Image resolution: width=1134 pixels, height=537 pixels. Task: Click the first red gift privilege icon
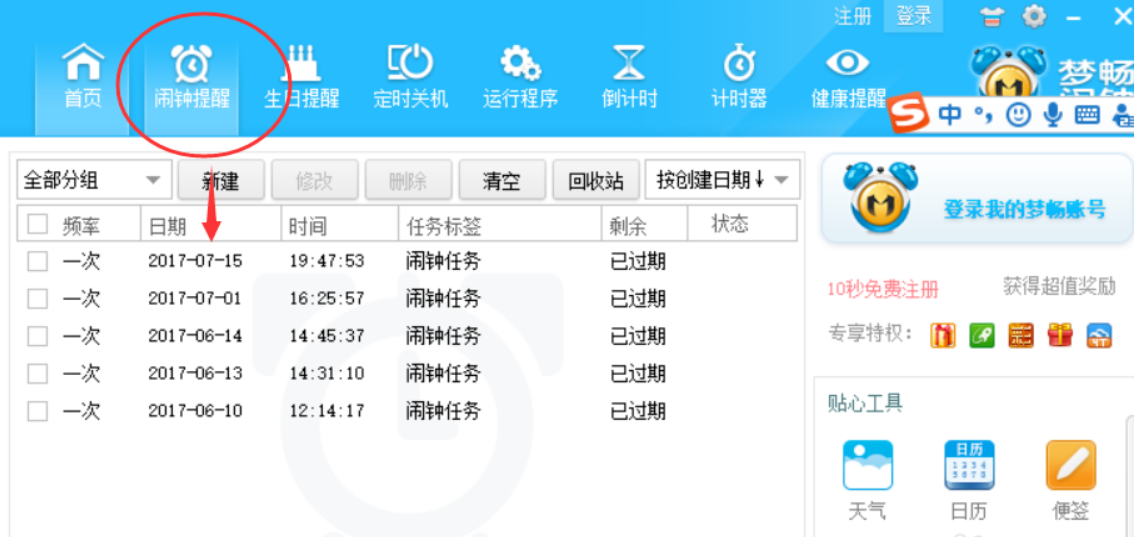click(x=942, y=335)
